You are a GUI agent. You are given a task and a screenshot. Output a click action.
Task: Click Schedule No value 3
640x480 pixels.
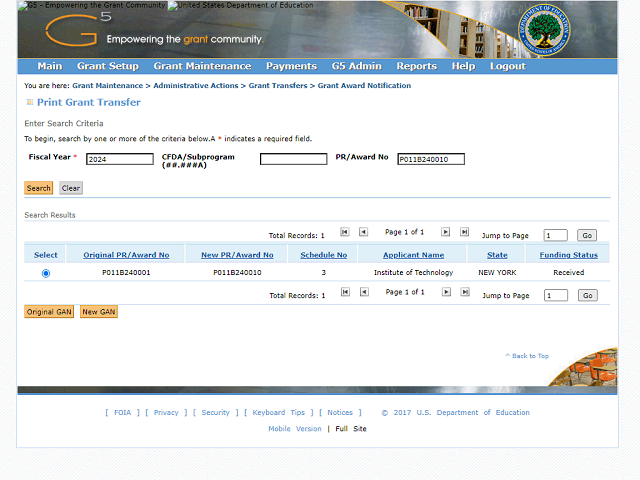(324, 273)
